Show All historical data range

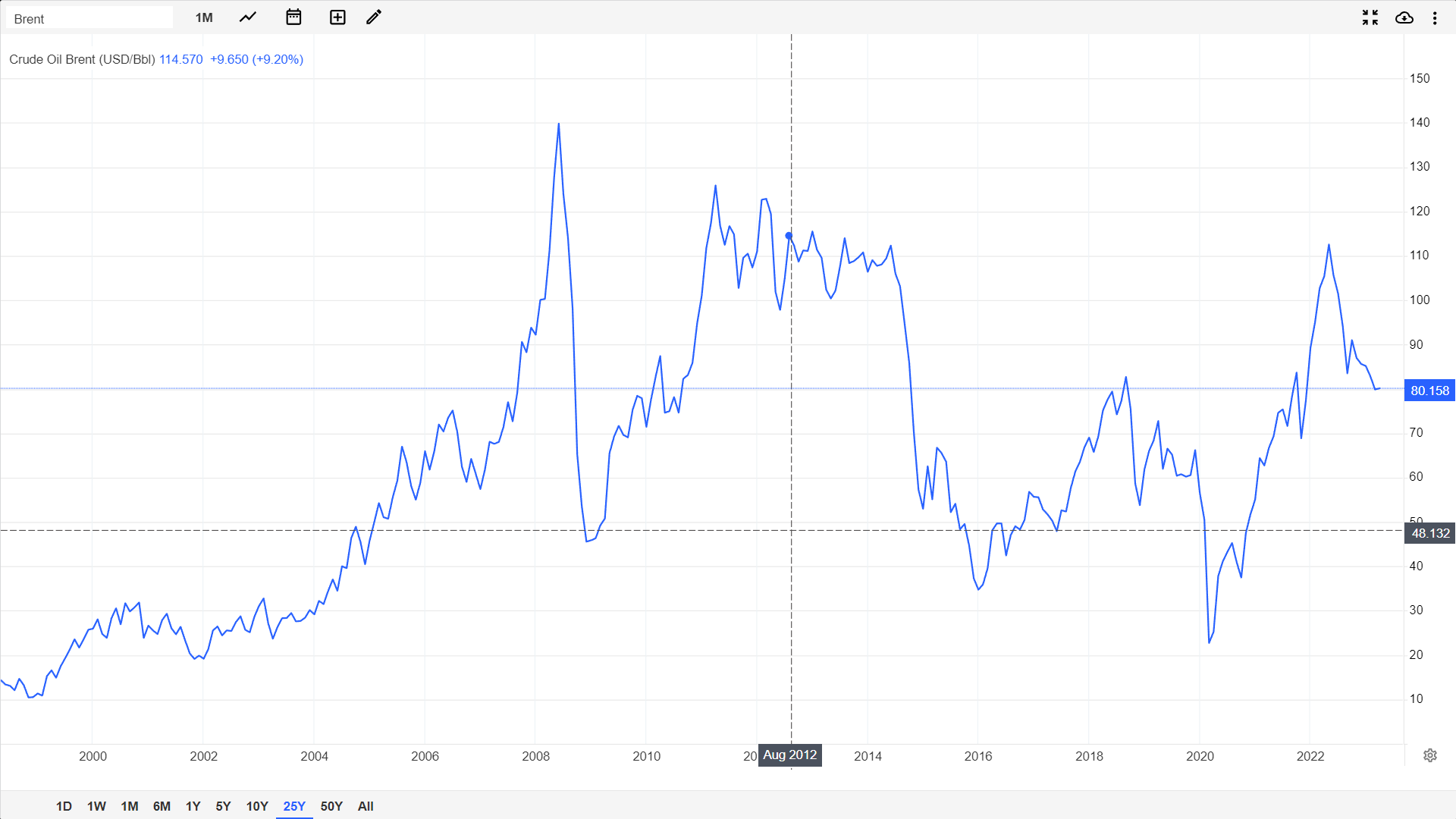366,806
